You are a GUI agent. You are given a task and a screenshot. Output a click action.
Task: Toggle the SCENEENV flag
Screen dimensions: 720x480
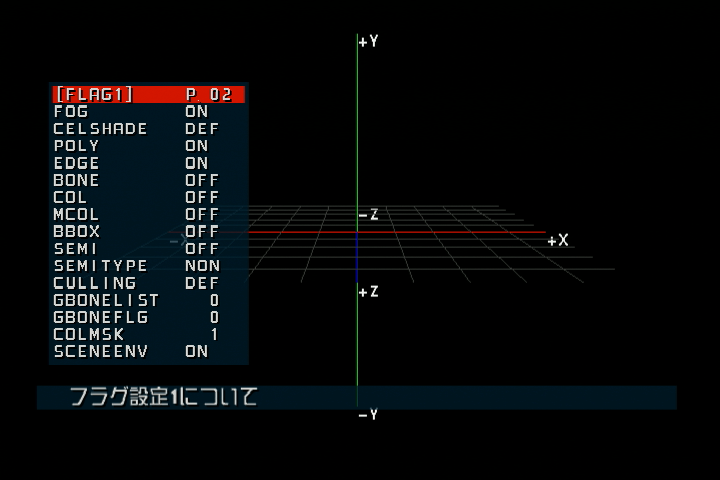pos(149,352)
